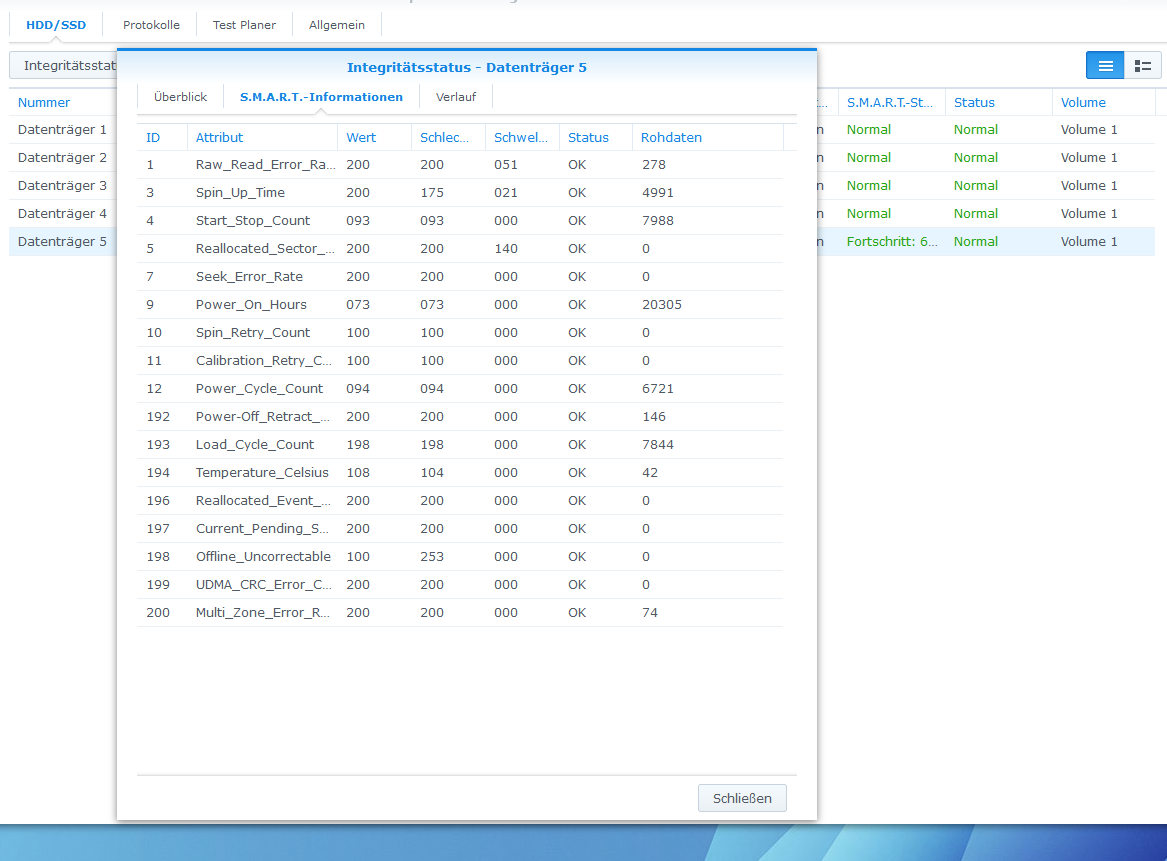Select Offline_Uncorrectable attribute row
The width and height of the screenshot is (1167, 861).
tap(460, 557)
